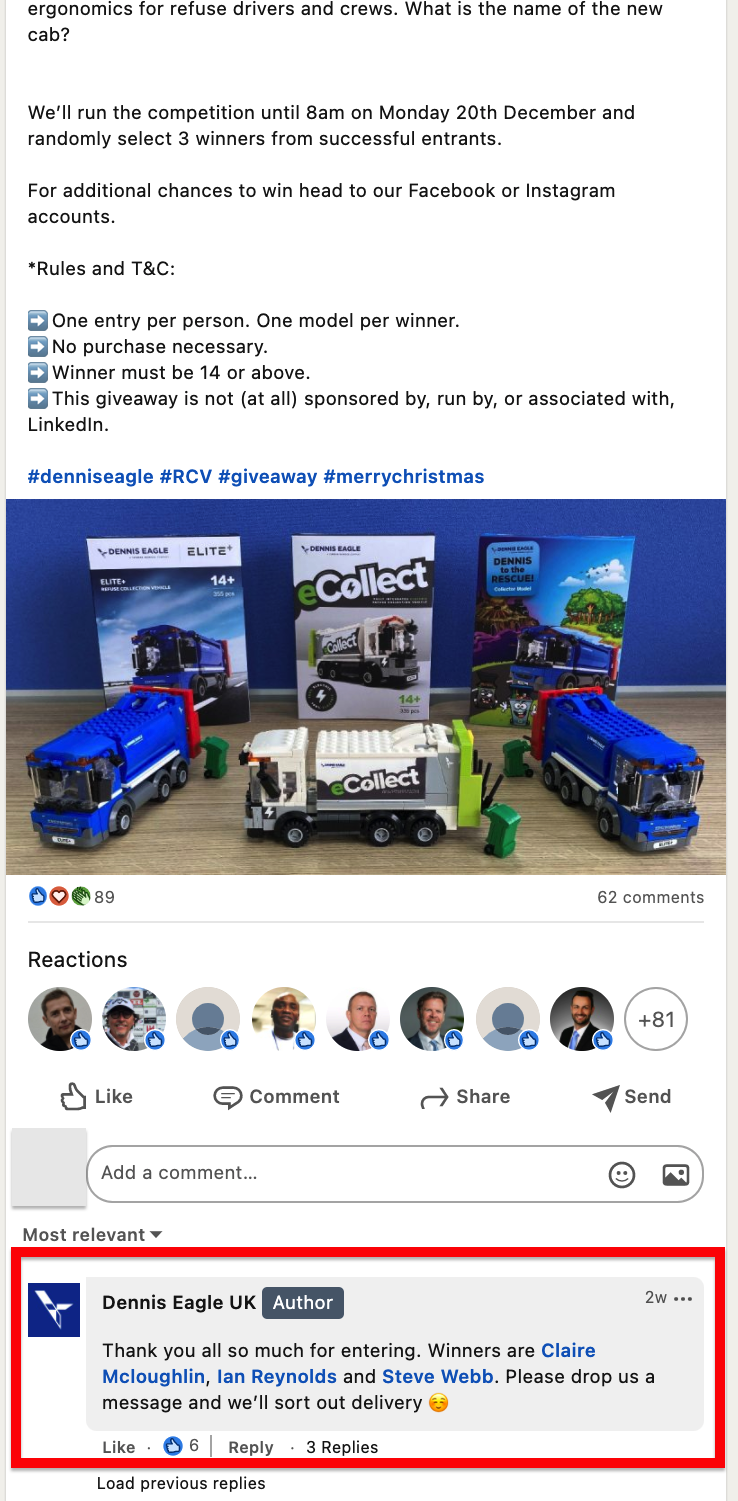Click the Comment speech bubble icon

(228, 1098)
